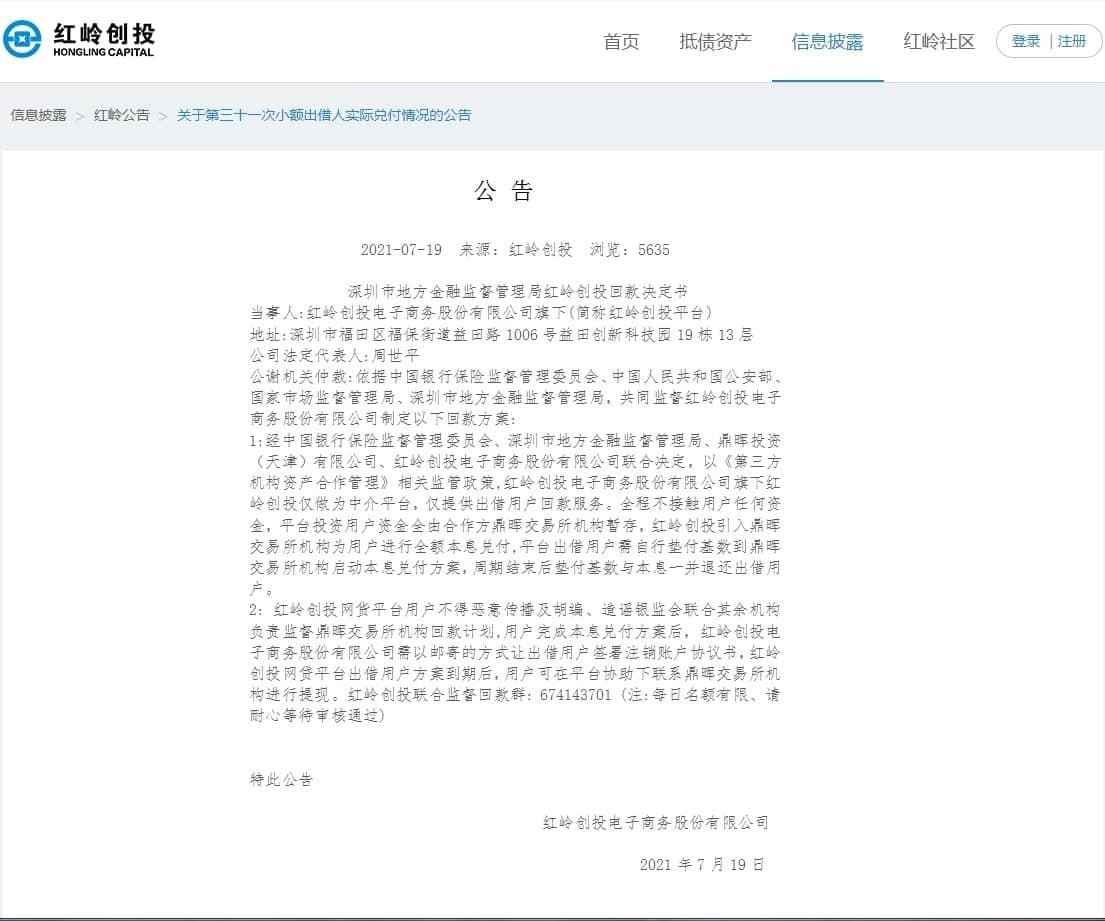Click the breadcrumb 关于第三十一次小额出借人实际兑付情况的公告

pyautogui.click(x=323, y=115)
